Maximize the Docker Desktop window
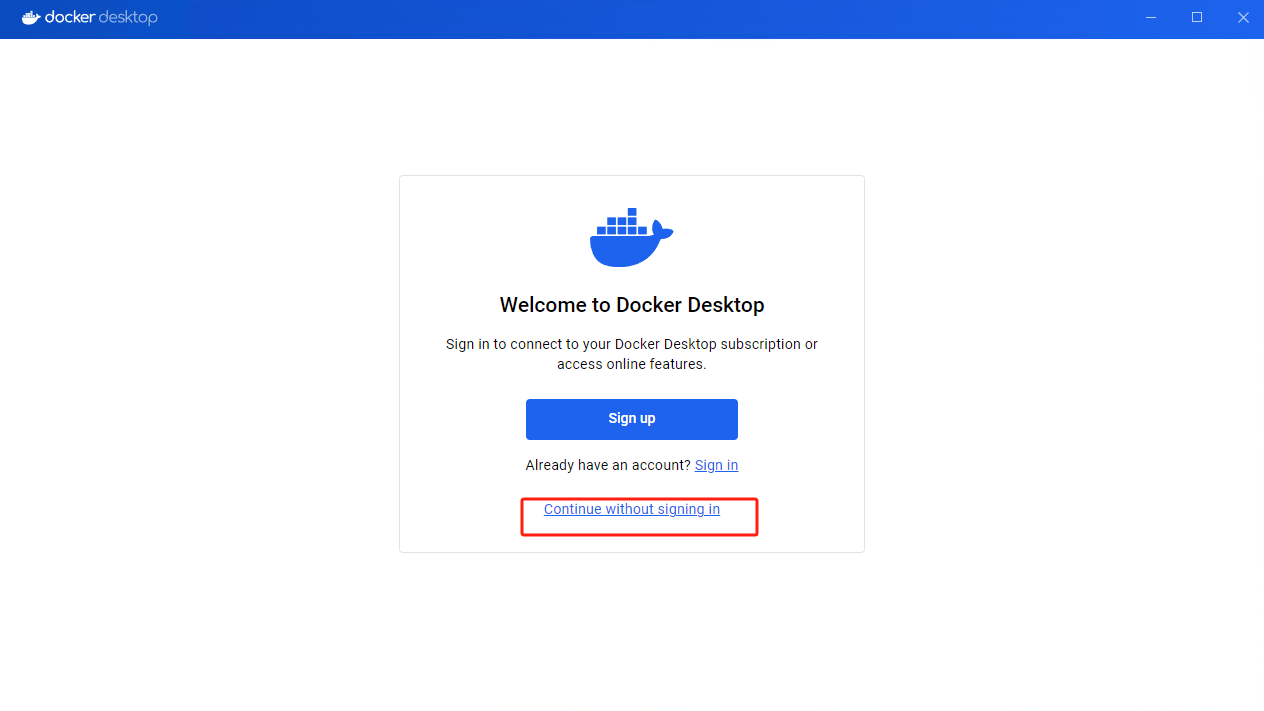The height and width of the screenshot is (711, 1264). click(x=1197, y=17)
